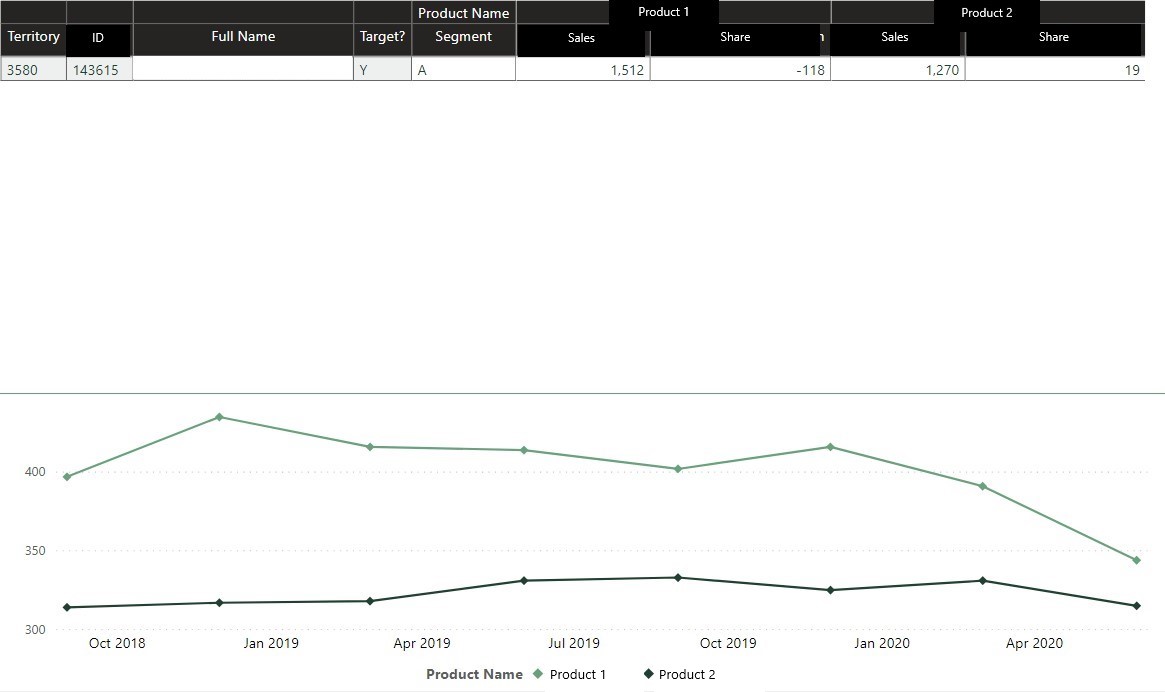Click the Oct 2018 axis label
This screenshot has width=1165, height=692.
tap(117, 643)
